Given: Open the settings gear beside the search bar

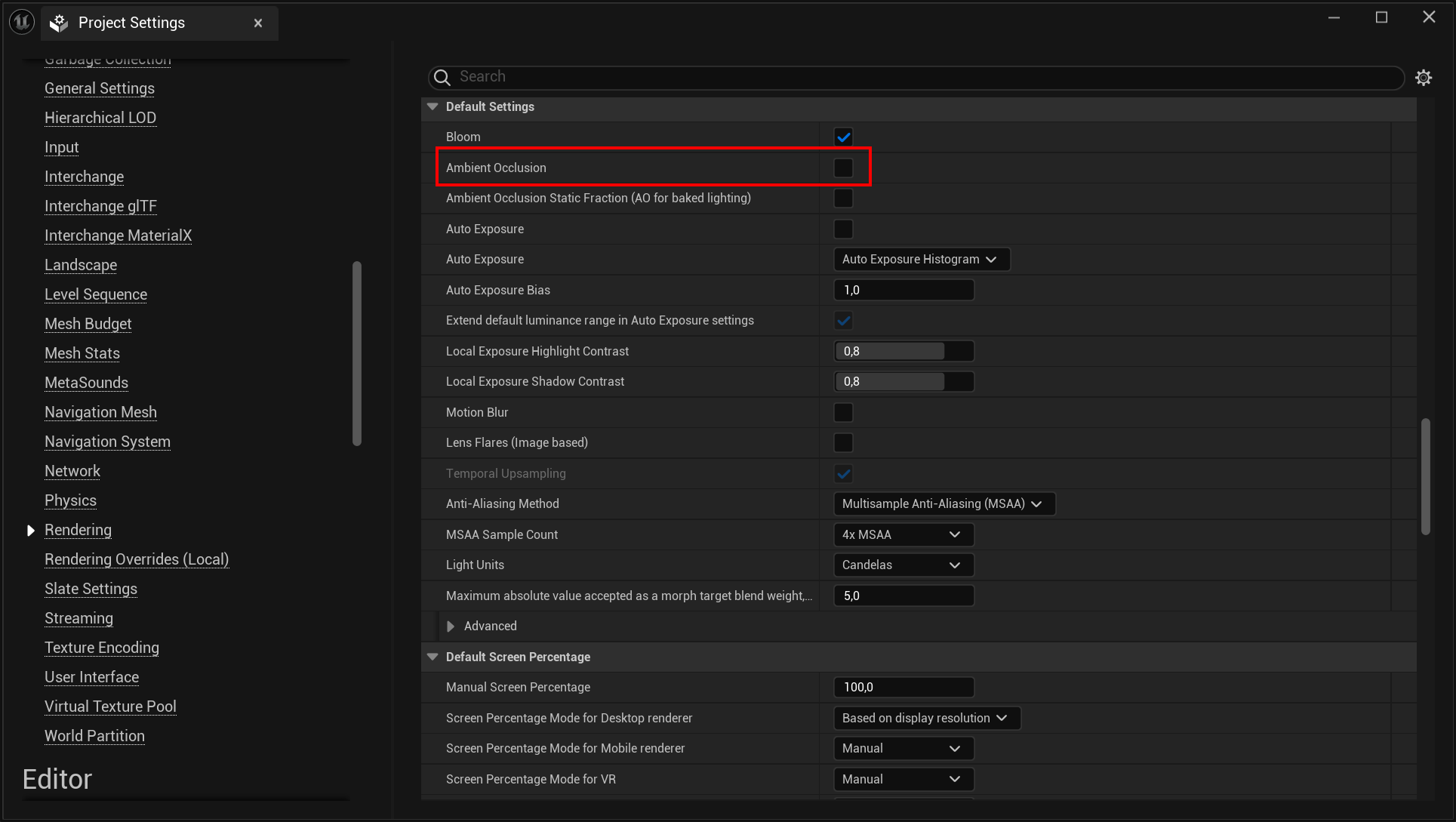Looking at the screenshot, I should pos(1424,77).
